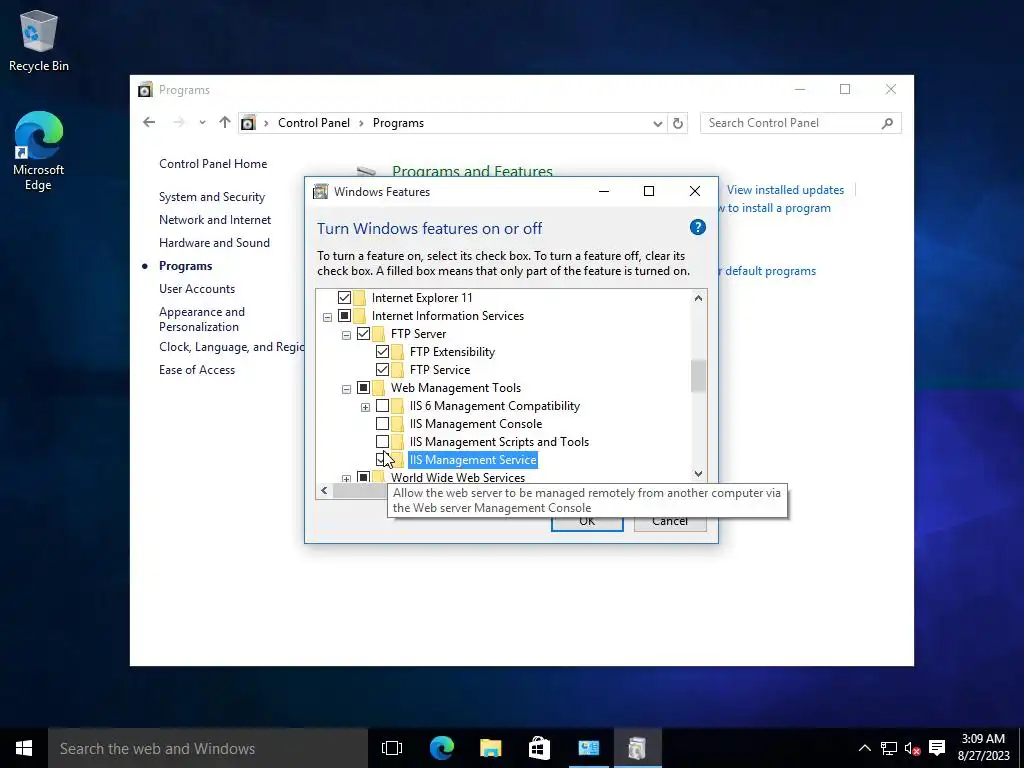
Task: Click the feature list vertical scrollbar thumb
Action: pos(698,376)
